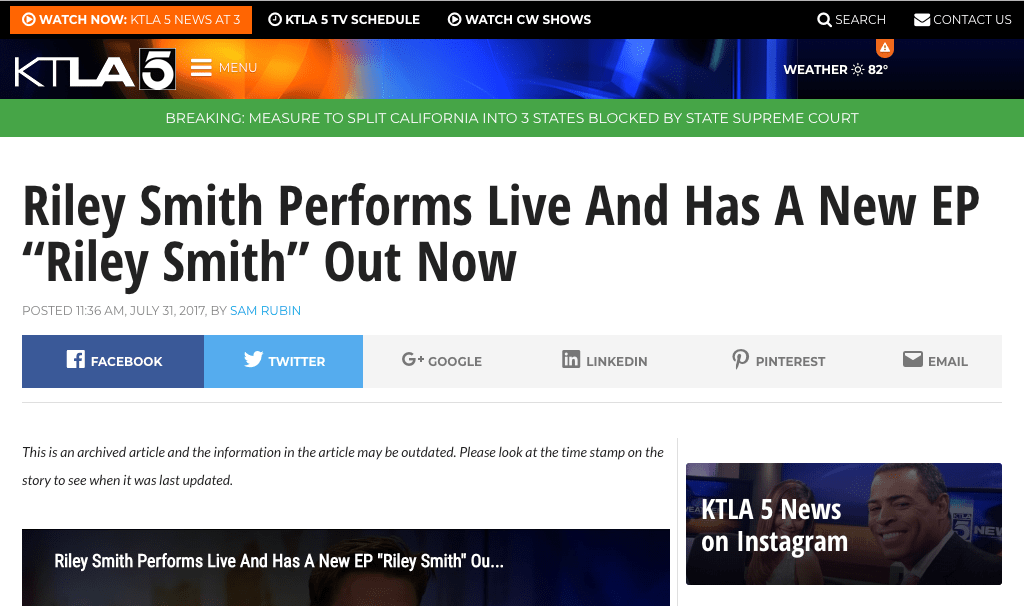
Task: Click the play icon beside Watch CW Shows
Action: tap(455, 20)
